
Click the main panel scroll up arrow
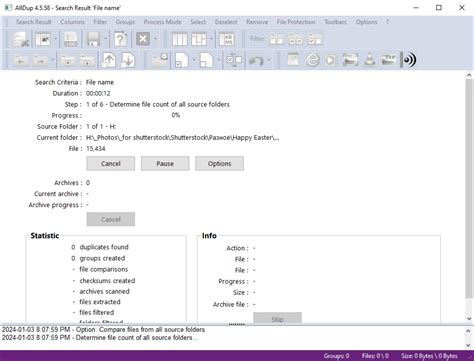tap(469, 76)
